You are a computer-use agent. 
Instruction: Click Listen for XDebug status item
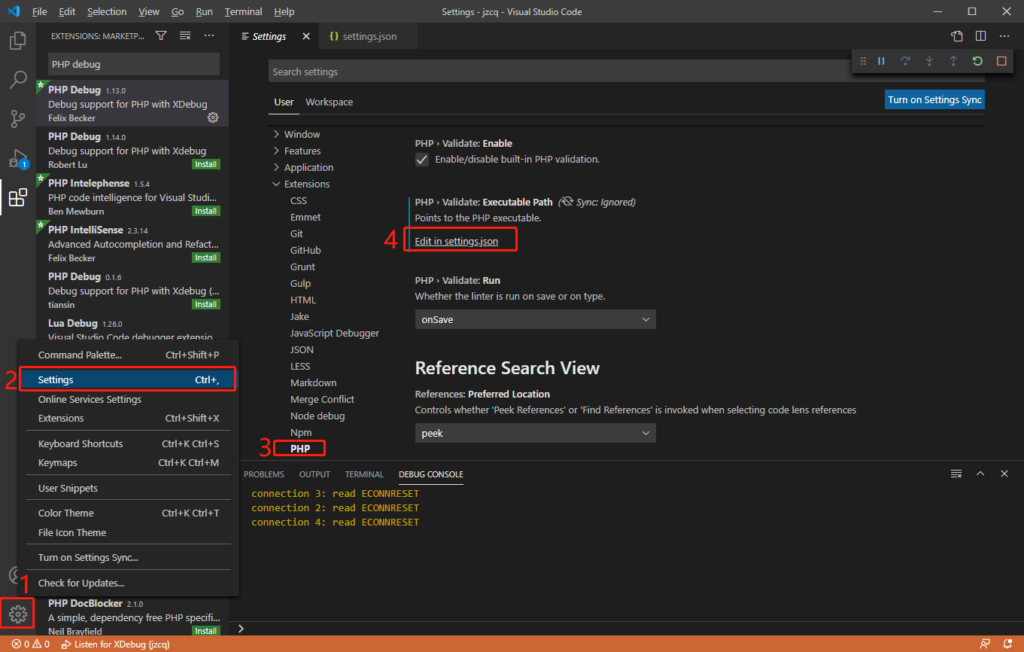116,644
